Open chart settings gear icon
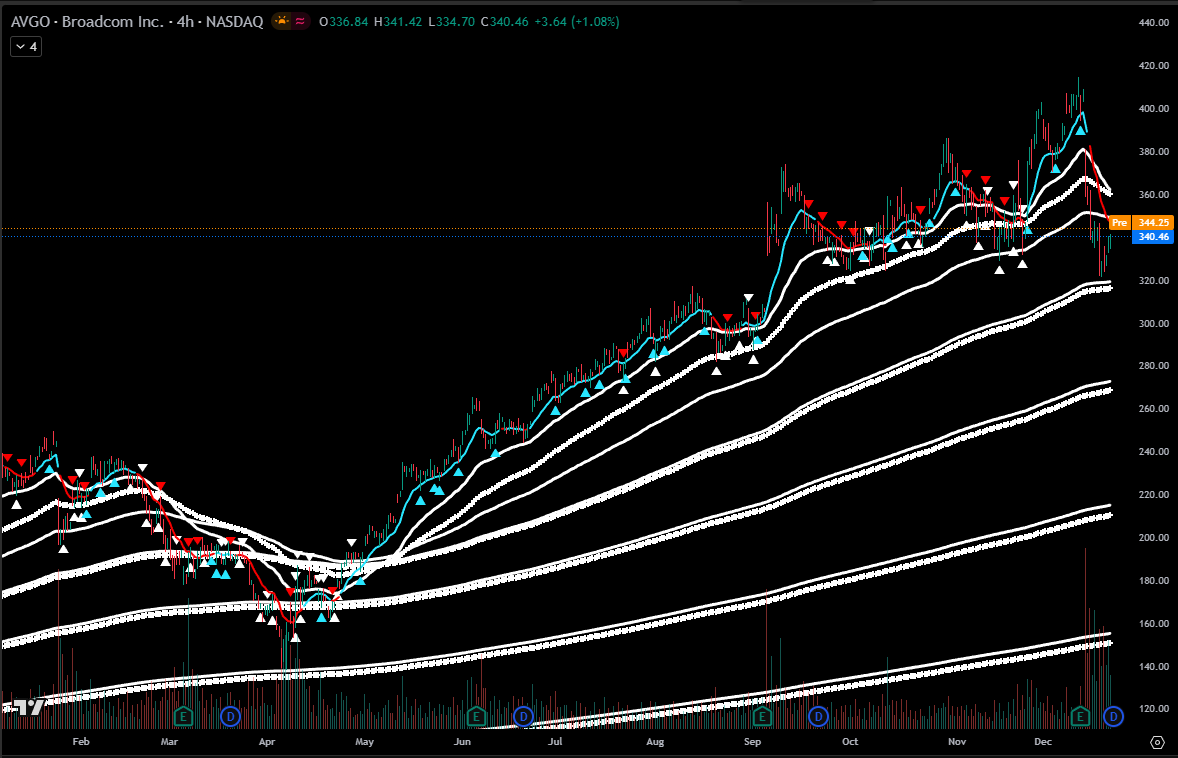 pyautogui.click(x=1157, y=742)
